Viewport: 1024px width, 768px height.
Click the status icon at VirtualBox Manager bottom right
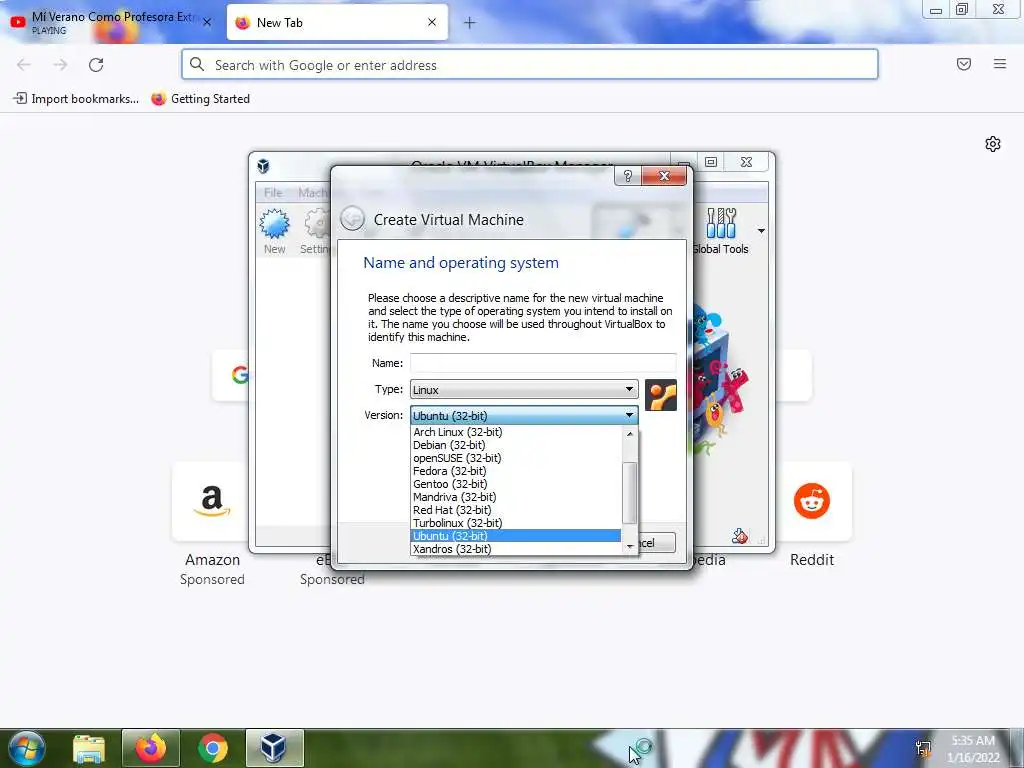[740, 536]
